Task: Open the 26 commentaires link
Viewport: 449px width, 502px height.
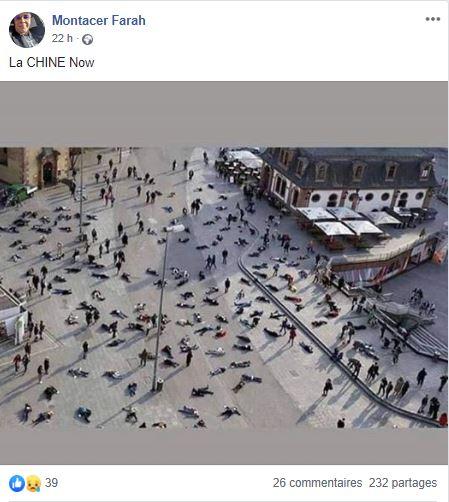Action: [317, 483]
